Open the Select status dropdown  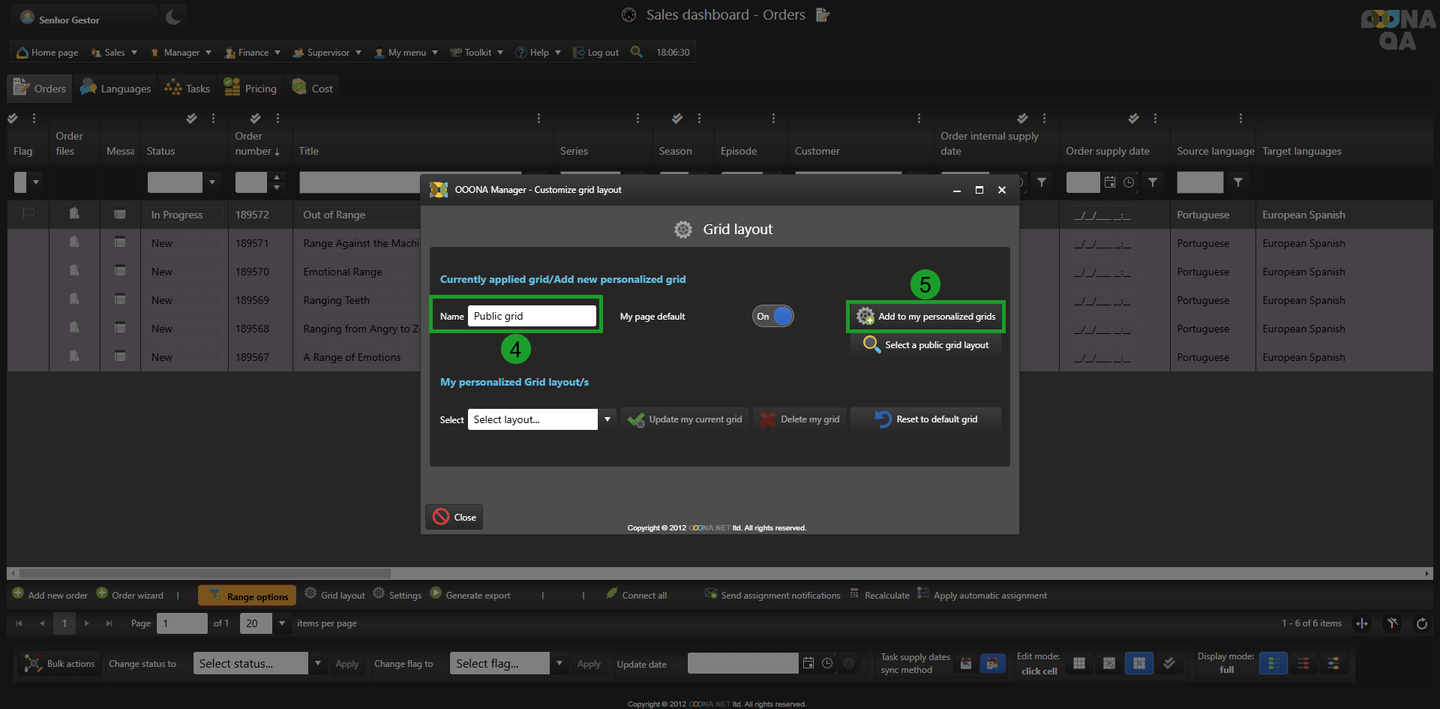[318, 663]
